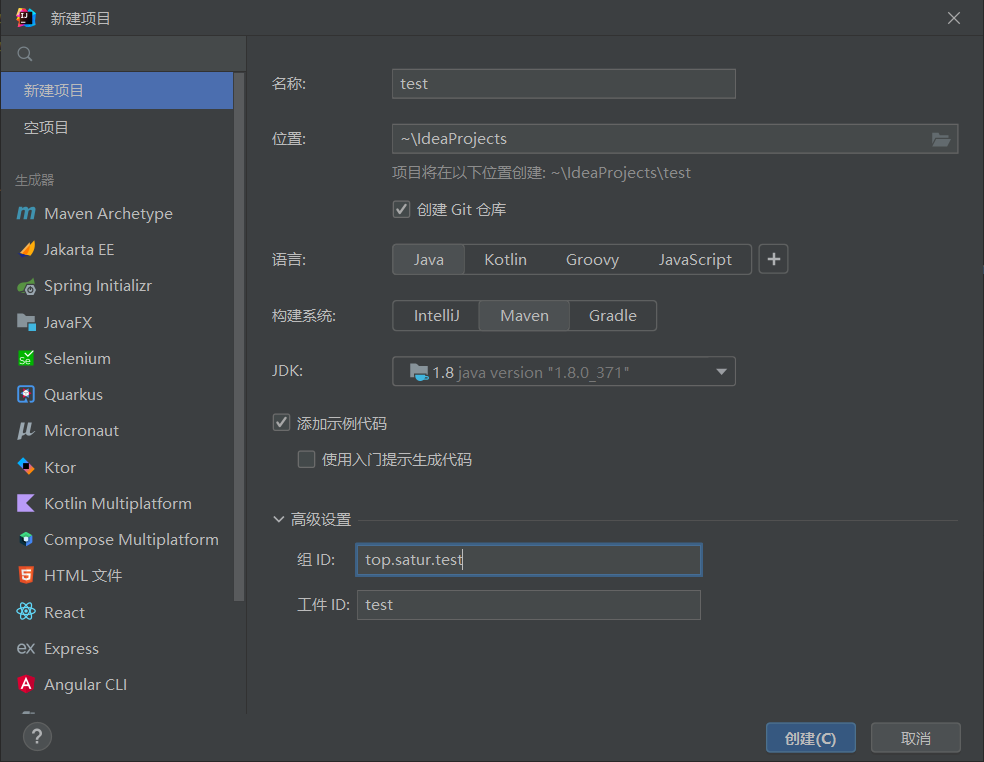The image size is (984, 762).
Task: Select Maven Archetype generator entry
Action: coord(117,213)
